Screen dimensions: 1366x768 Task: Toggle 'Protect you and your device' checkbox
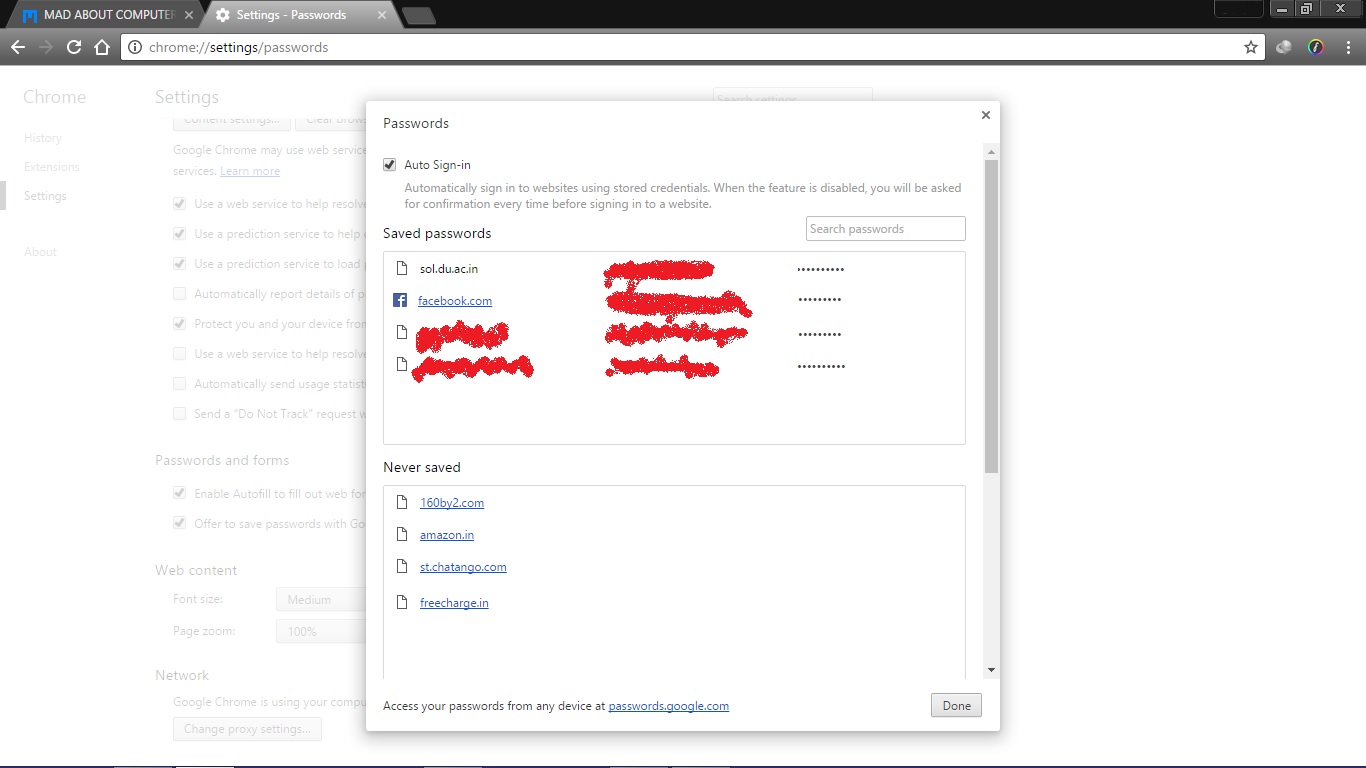tap(179, 323)
